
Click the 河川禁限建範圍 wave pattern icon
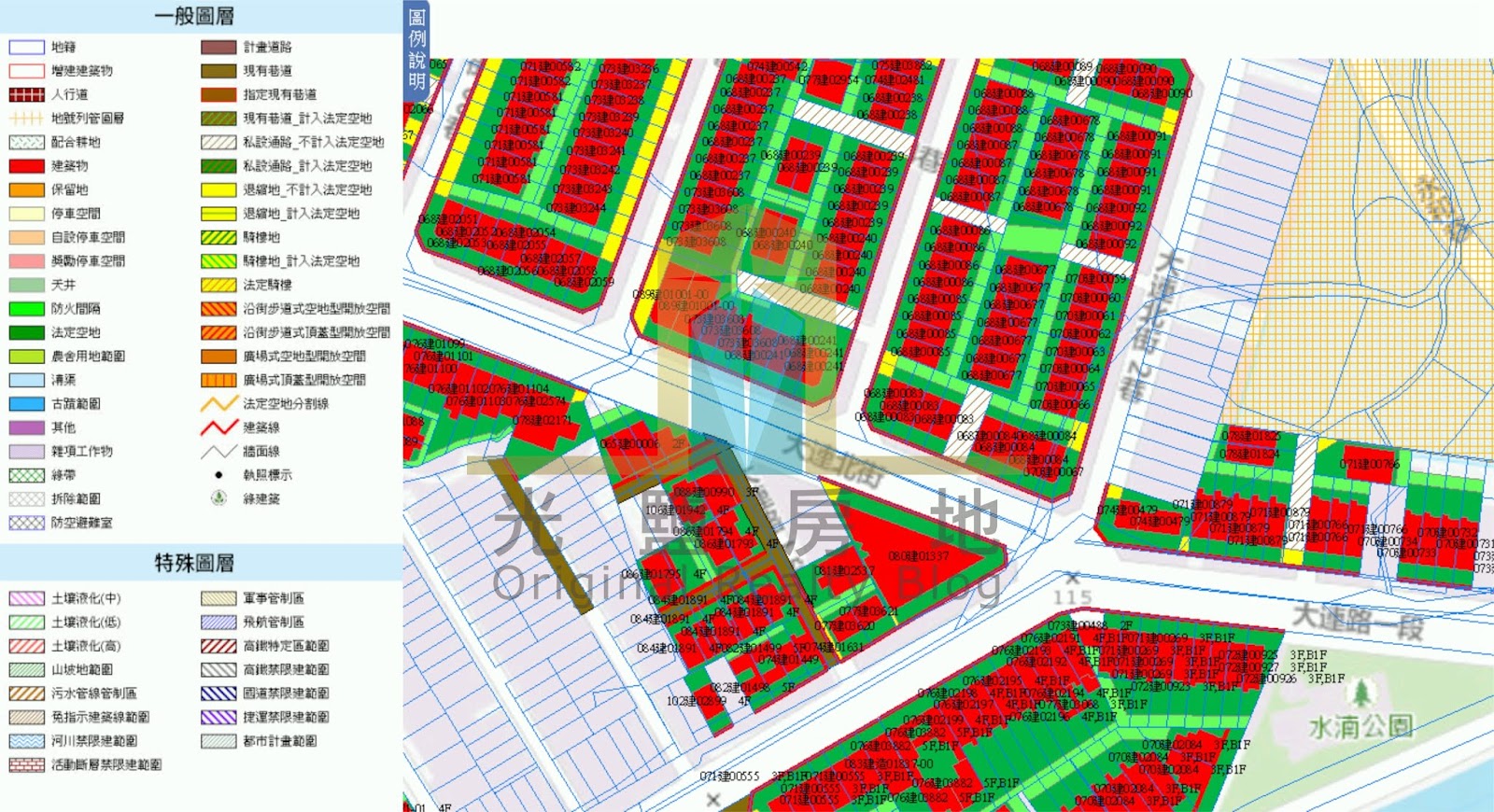point(26,741)
